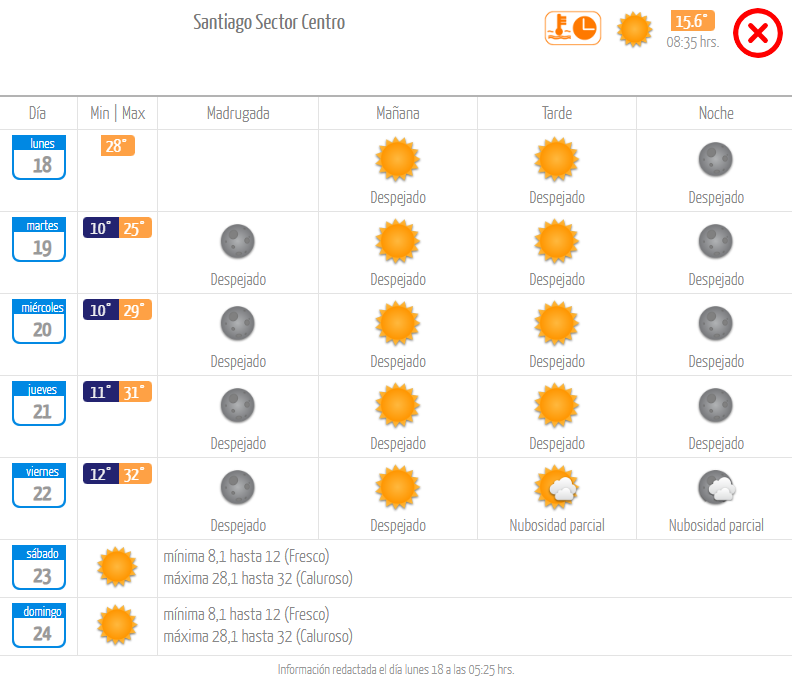Open the martes 19 calendar icon

[x=39, y=239]
